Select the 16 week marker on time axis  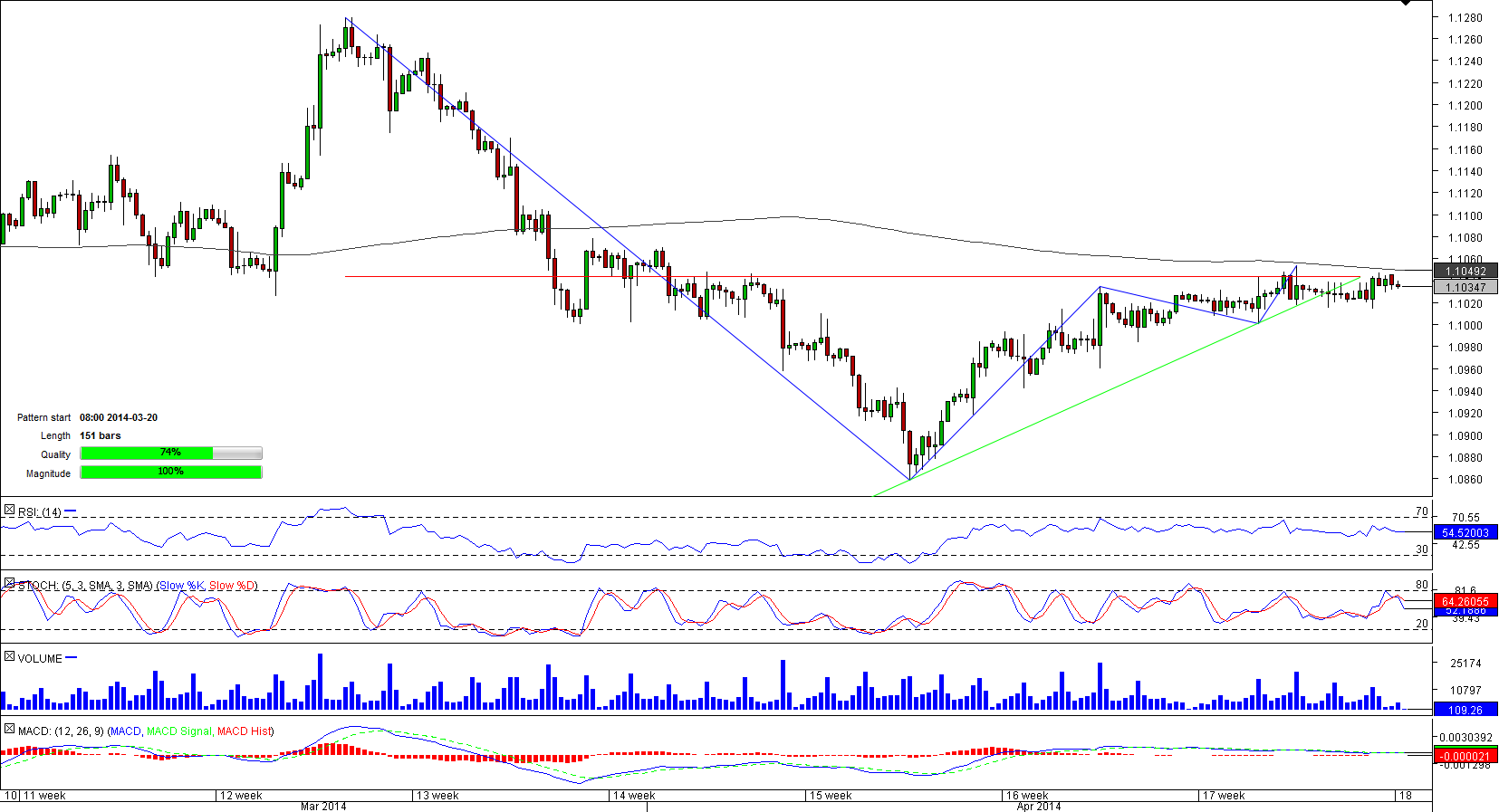point(1026,796)
